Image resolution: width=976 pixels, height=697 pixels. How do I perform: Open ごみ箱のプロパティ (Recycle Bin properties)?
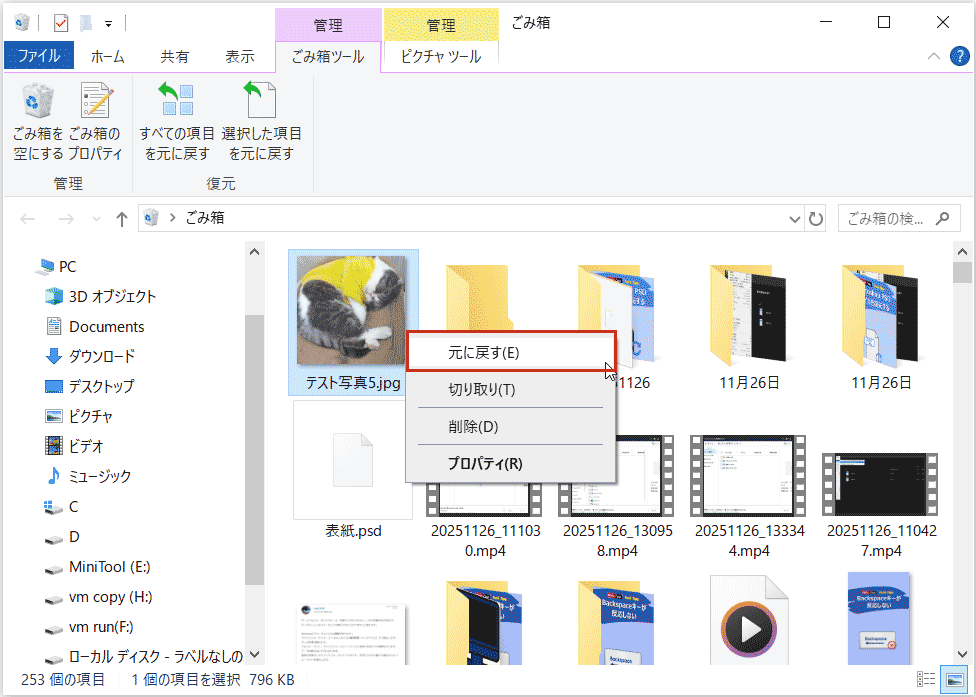pyautogui.click(x=95, y=120)
